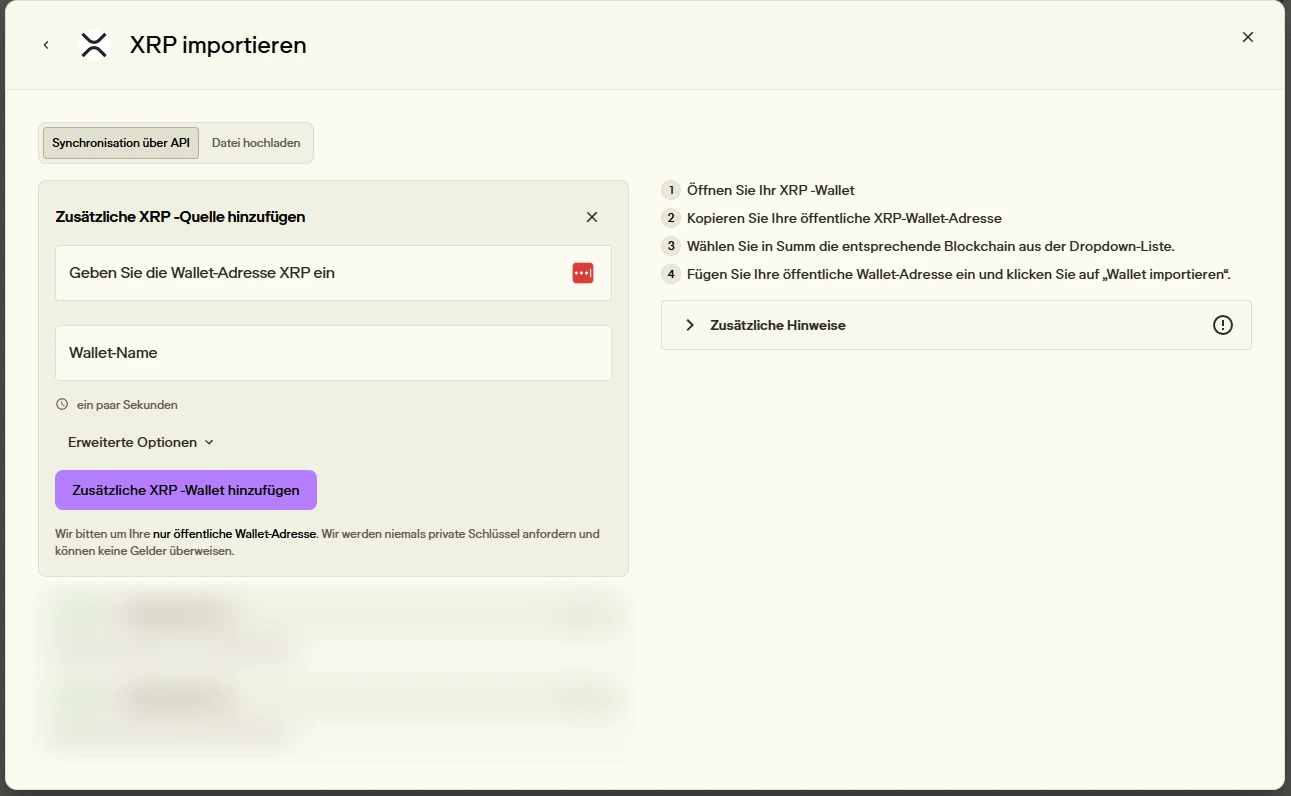
Task: Click the 'ein paar Sekunden' text
Action: pyautogui.click(x=127, y=405)
